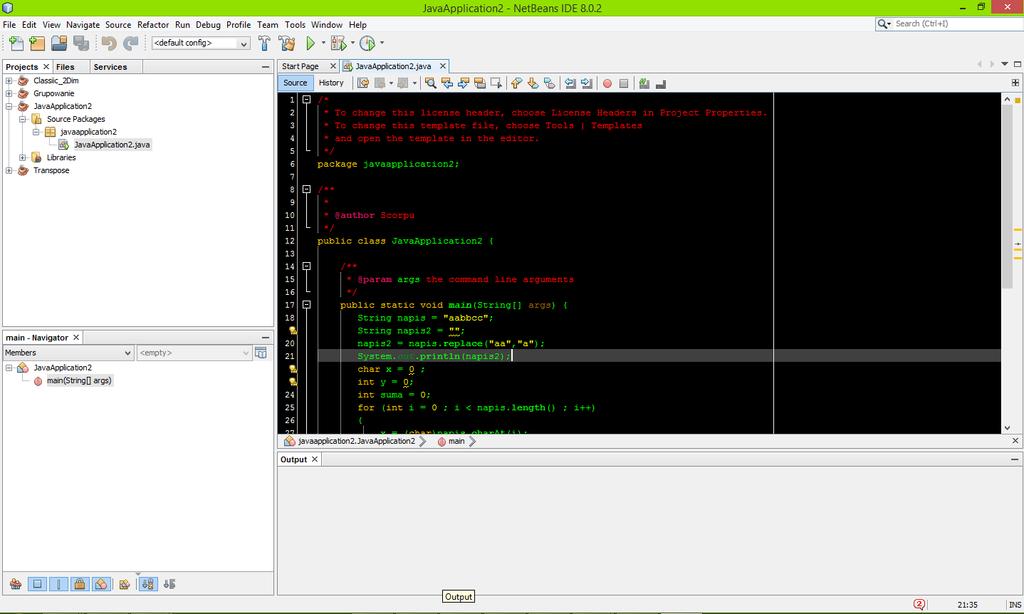Click the Stop Macro Recording square icon
The height and width of the screenshot is (614, 1024).
(624, 84)
